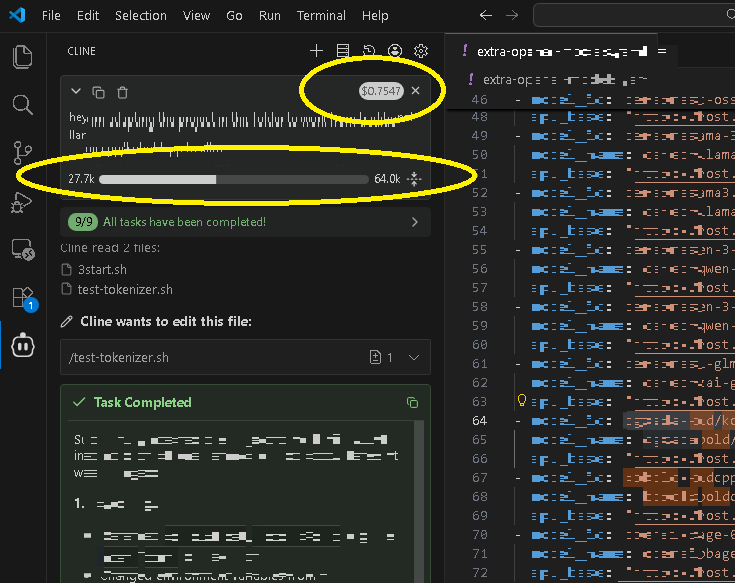Viewport: 735px width, 583px height.
Task: Click the context window usage progress bar
Action: pyautogui.click(x=234, y=179)
